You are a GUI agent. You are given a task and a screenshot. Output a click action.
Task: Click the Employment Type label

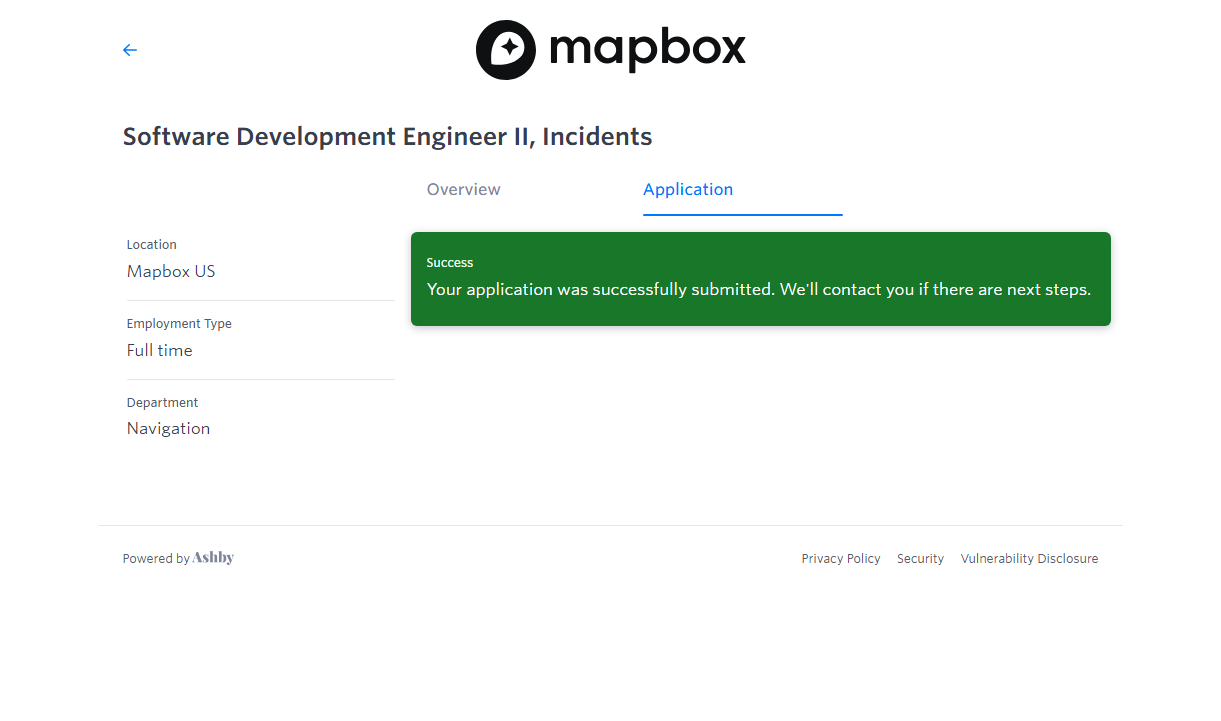[x=179, y=324]
